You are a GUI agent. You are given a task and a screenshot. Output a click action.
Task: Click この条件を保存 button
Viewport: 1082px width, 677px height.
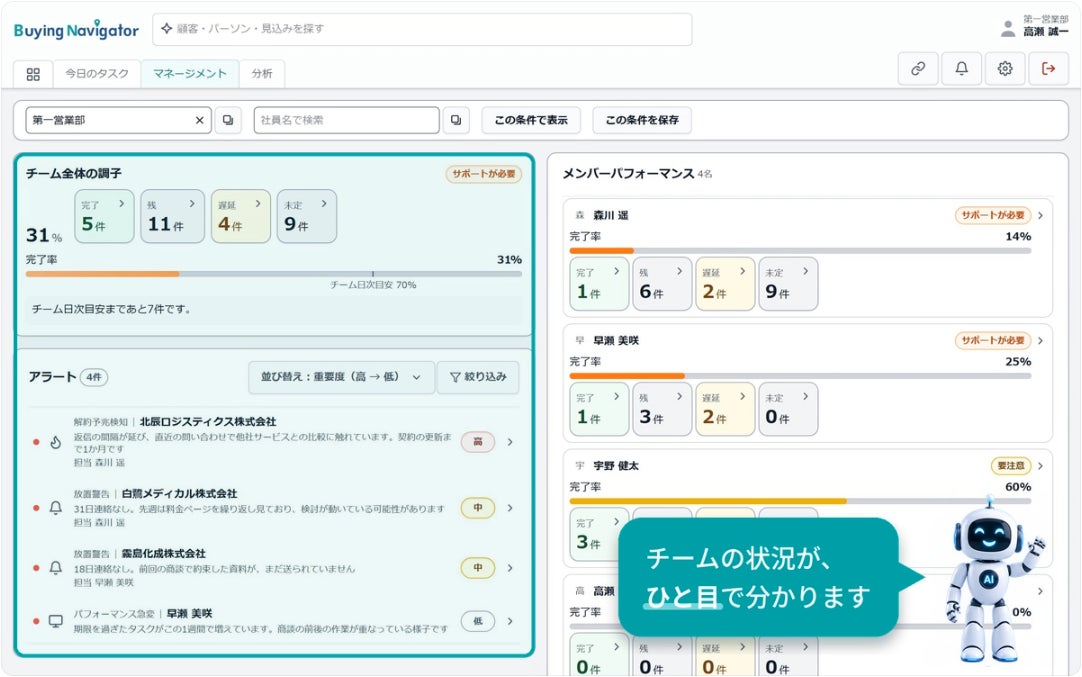642,120
